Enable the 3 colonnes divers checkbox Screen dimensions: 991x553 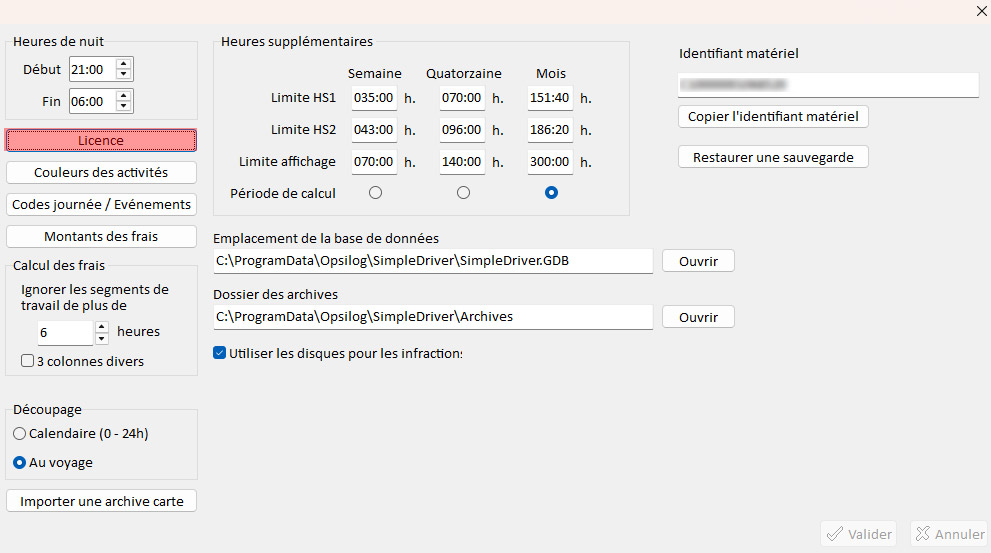tap(28, 361)
